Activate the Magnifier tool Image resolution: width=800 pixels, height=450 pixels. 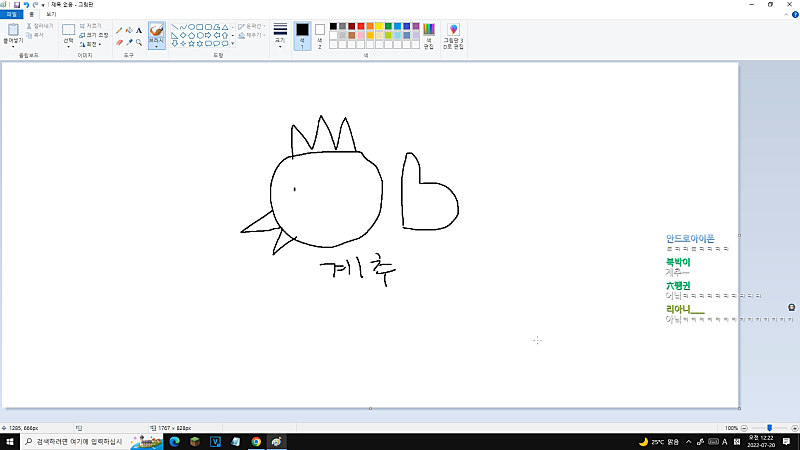[139, 42]
